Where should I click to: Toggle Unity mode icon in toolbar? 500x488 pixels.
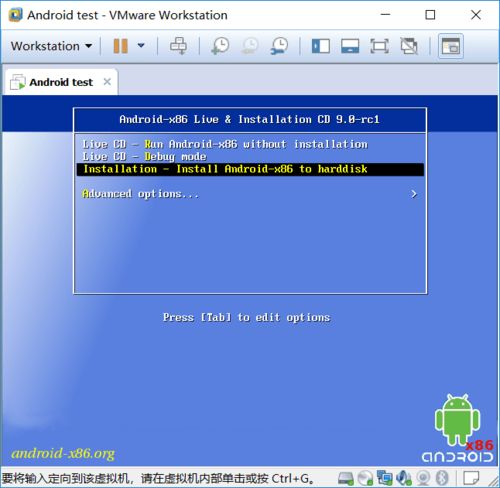click(409, 46)
